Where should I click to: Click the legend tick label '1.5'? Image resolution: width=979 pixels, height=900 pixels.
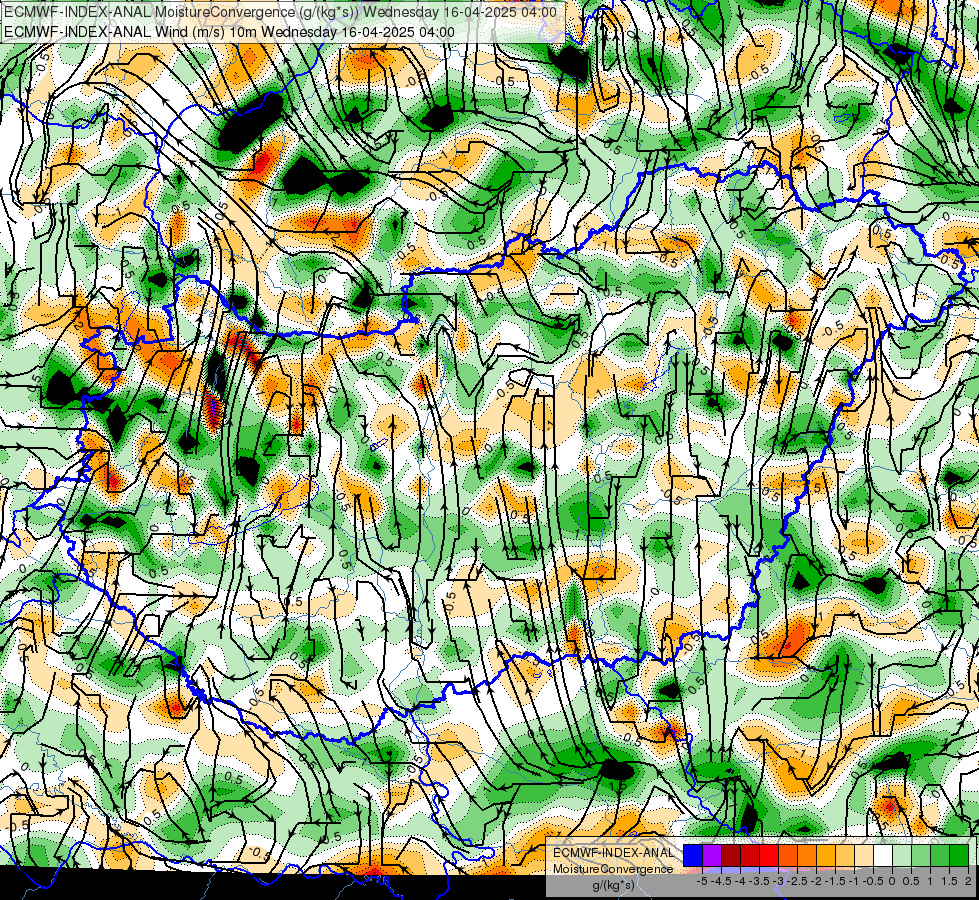[949, 881]
